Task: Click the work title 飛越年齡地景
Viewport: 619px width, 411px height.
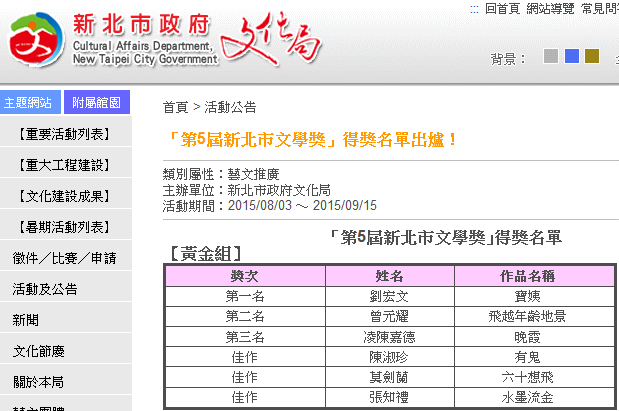Action: coord(527,316)
